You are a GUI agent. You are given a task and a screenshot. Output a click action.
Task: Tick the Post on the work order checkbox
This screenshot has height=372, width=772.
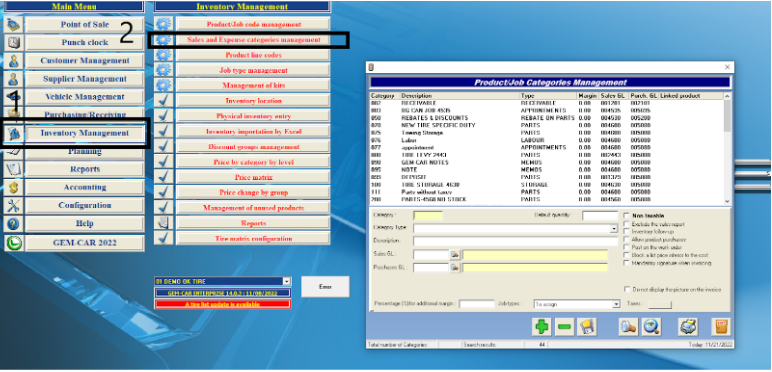pos(627,248)
